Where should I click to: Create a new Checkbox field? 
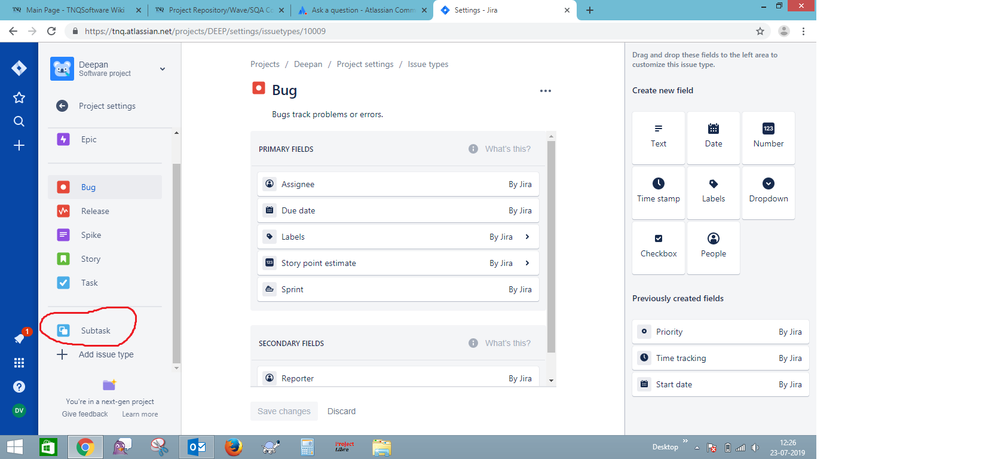tap(659, 248)
